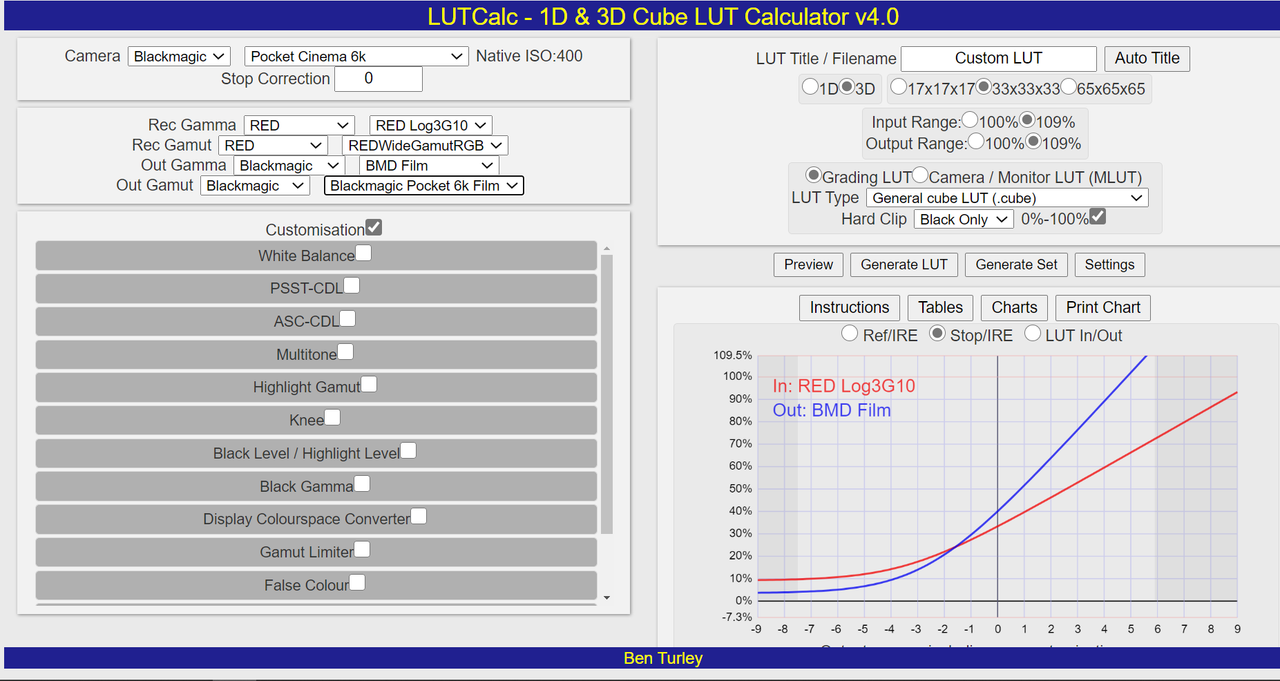1280x681 pixels.
Task: Open the Camera manufacturer dropdown showing Blackmagic
Action: pos(179,57)
